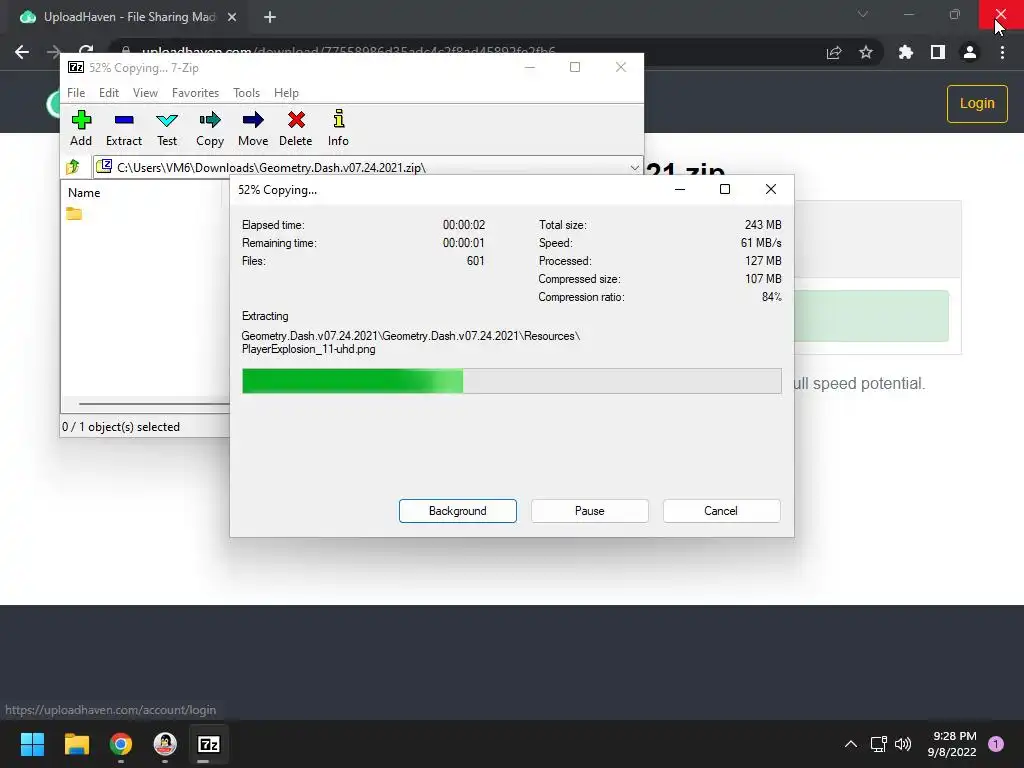This screenshot has width=1024, height=768.
Task: Pause the extraction
Action: 590,511
